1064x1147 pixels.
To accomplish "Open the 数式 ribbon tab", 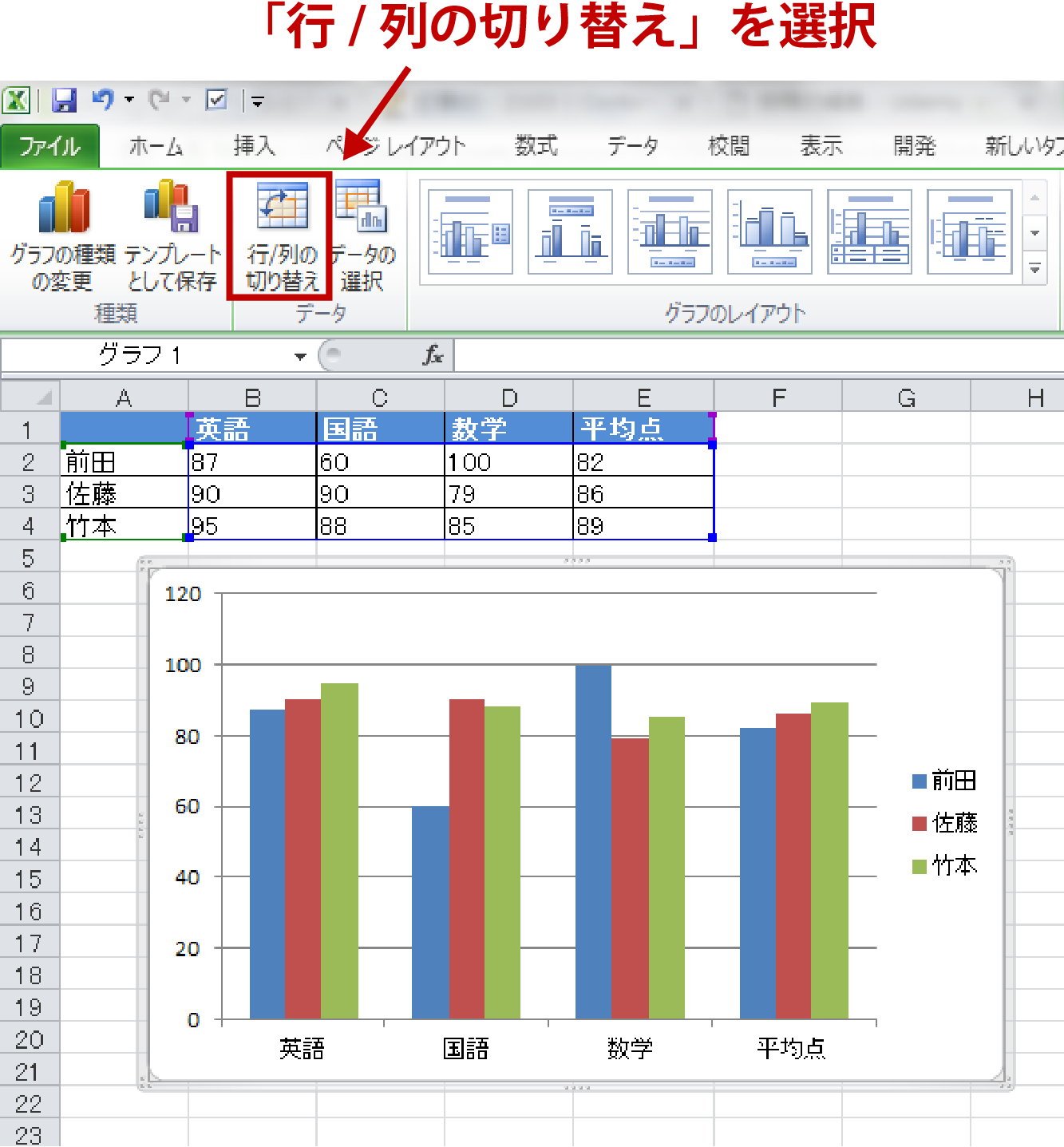I will coord(536,147).
